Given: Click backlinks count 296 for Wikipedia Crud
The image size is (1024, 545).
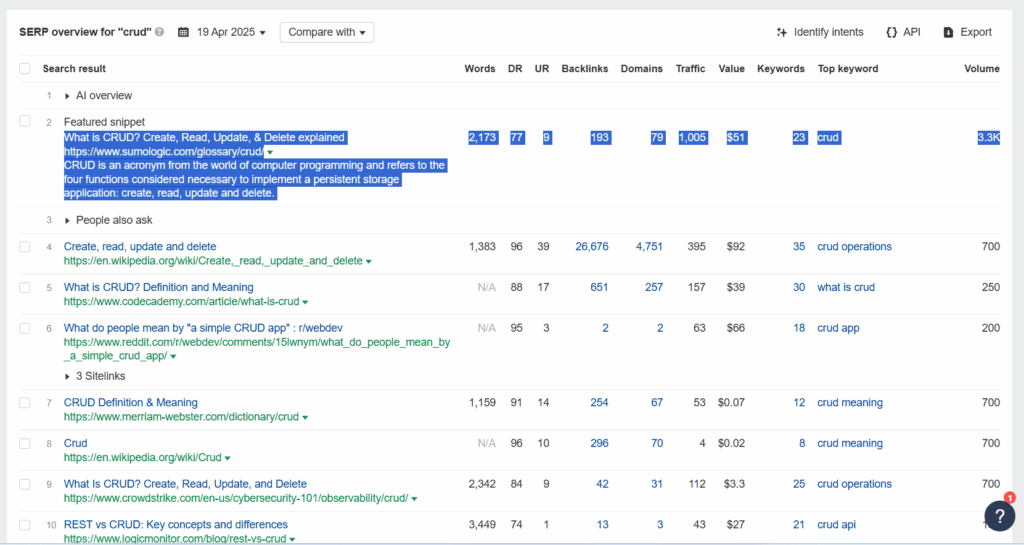Looking at the screenshot, I should click(x=599, y=443).
